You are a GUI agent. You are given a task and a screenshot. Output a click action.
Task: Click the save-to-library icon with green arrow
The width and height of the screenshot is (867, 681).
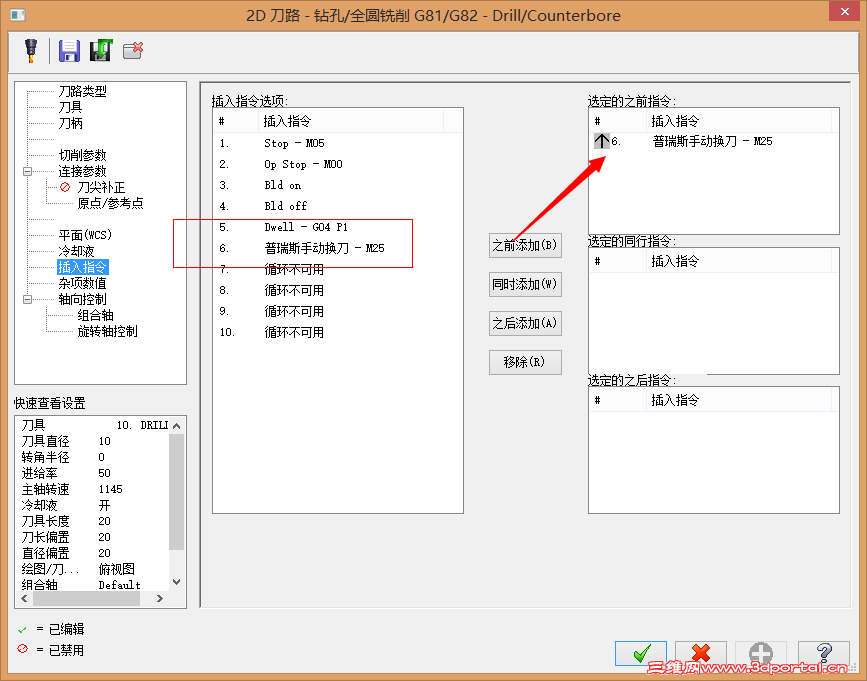tap(101, 50)
